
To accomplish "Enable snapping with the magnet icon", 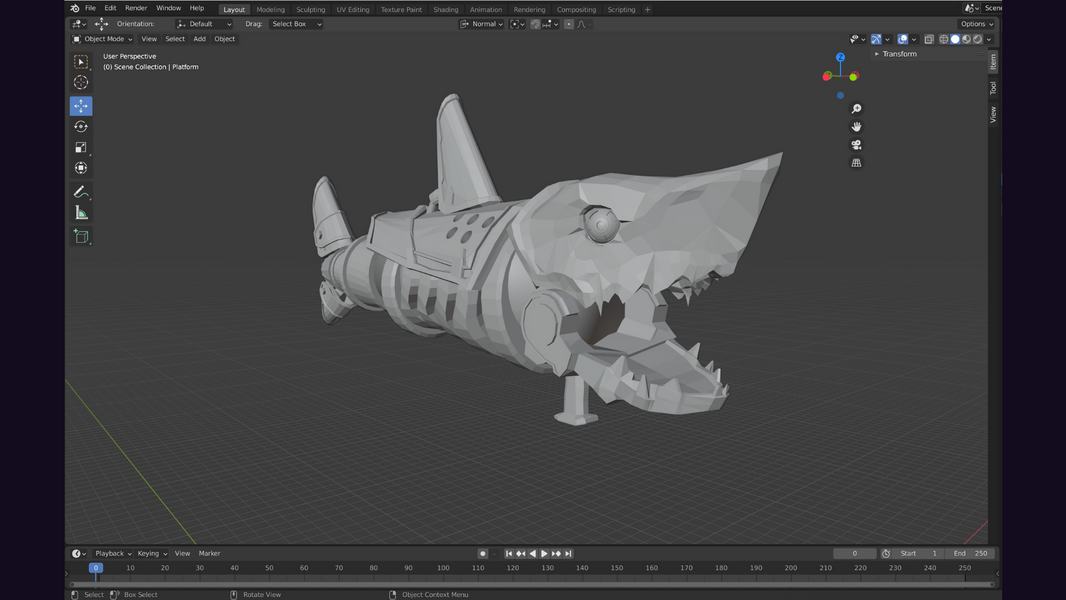I will coord(536,24).
